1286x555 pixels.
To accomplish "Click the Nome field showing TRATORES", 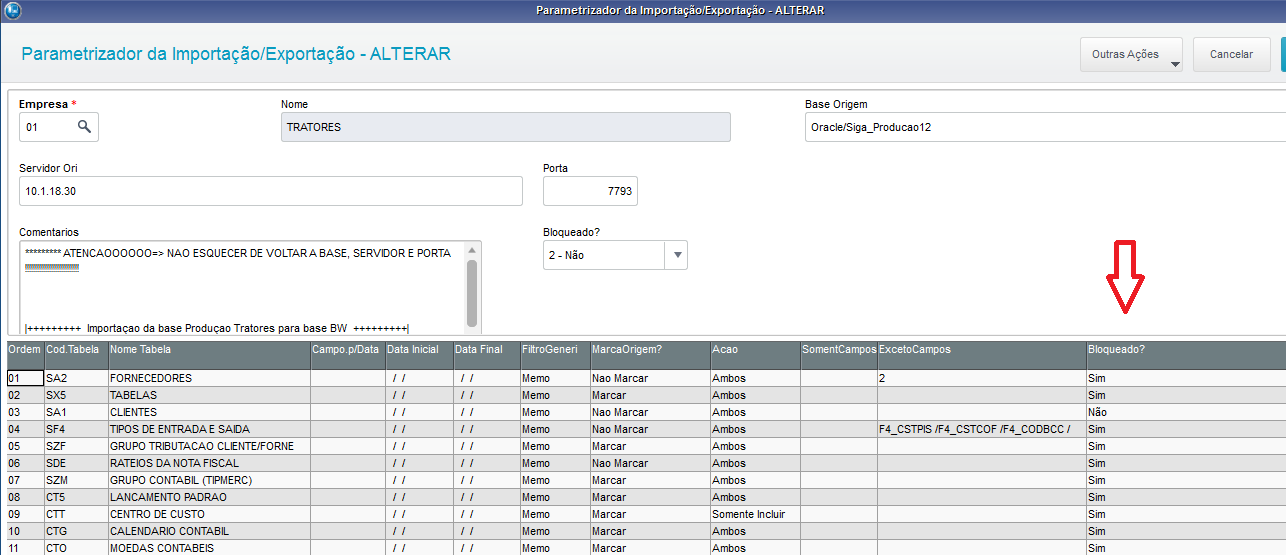I will pos(505,127).
